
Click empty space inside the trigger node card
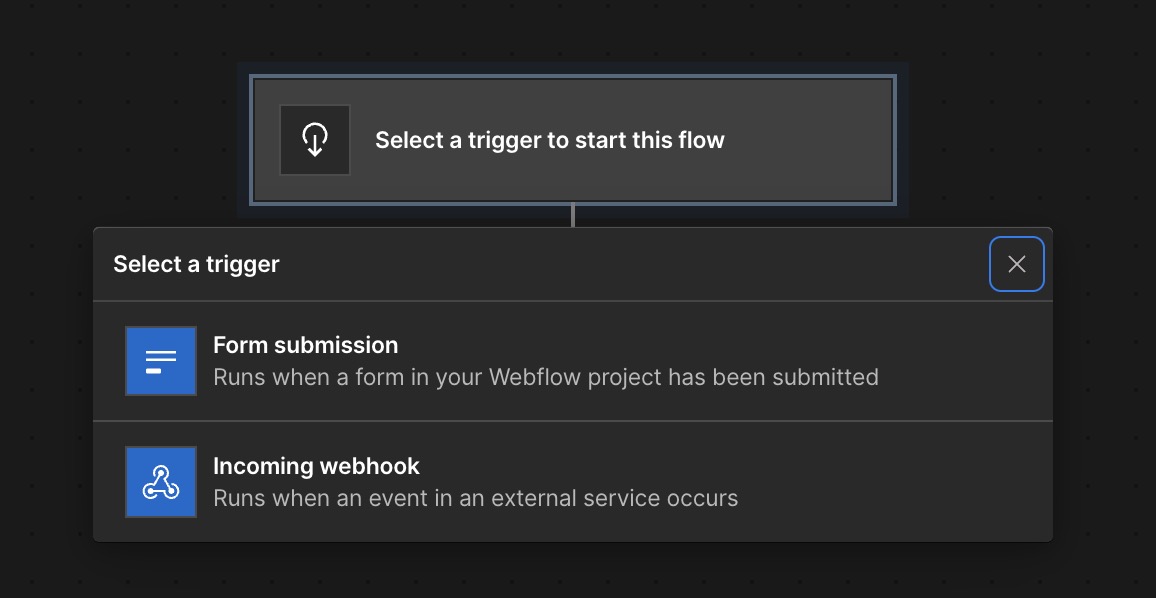[x=810, y=140]
